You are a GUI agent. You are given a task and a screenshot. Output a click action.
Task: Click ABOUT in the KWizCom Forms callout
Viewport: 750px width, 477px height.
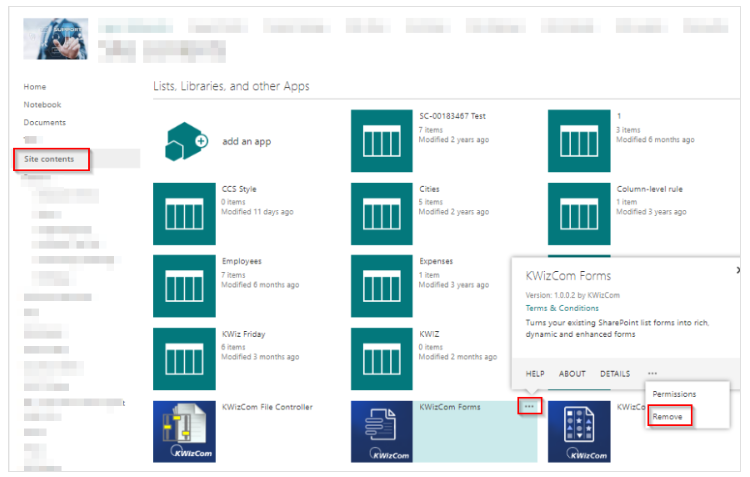tap(572, 374)
